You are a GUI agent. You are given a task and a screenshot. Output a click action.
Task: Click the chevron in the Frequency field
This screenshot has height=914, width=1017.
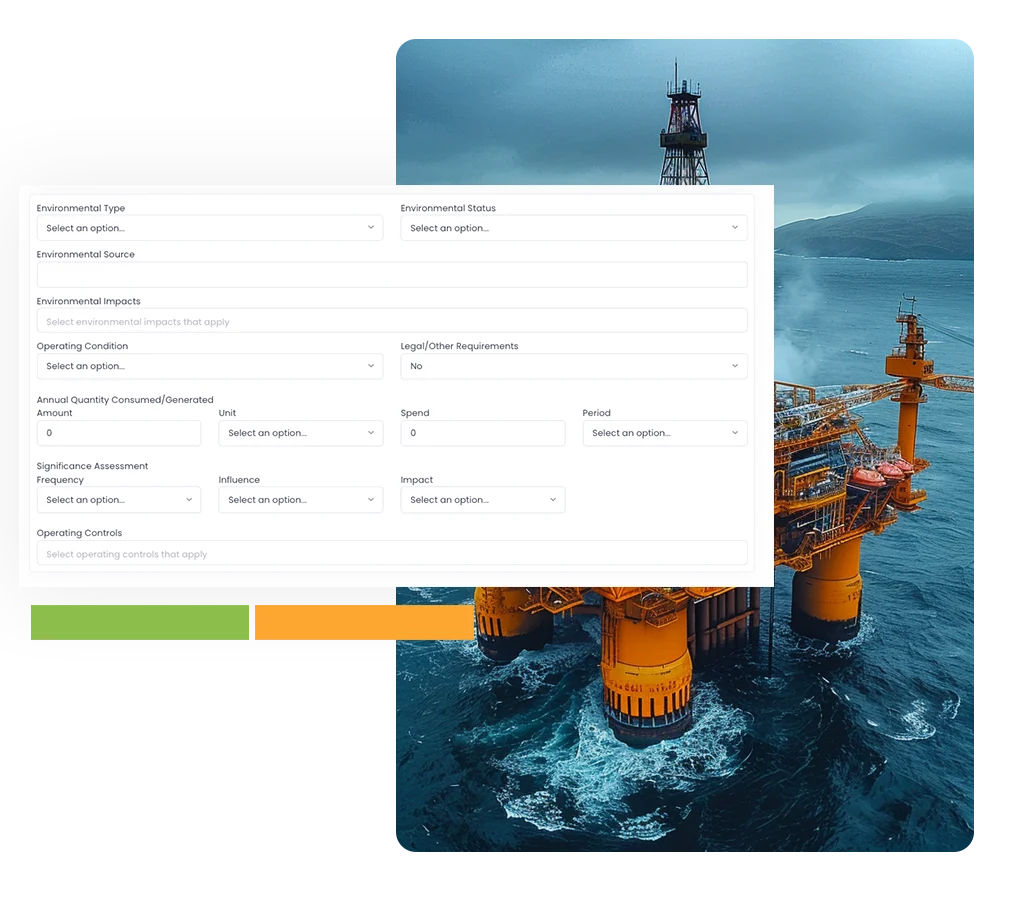pos(189,499)
